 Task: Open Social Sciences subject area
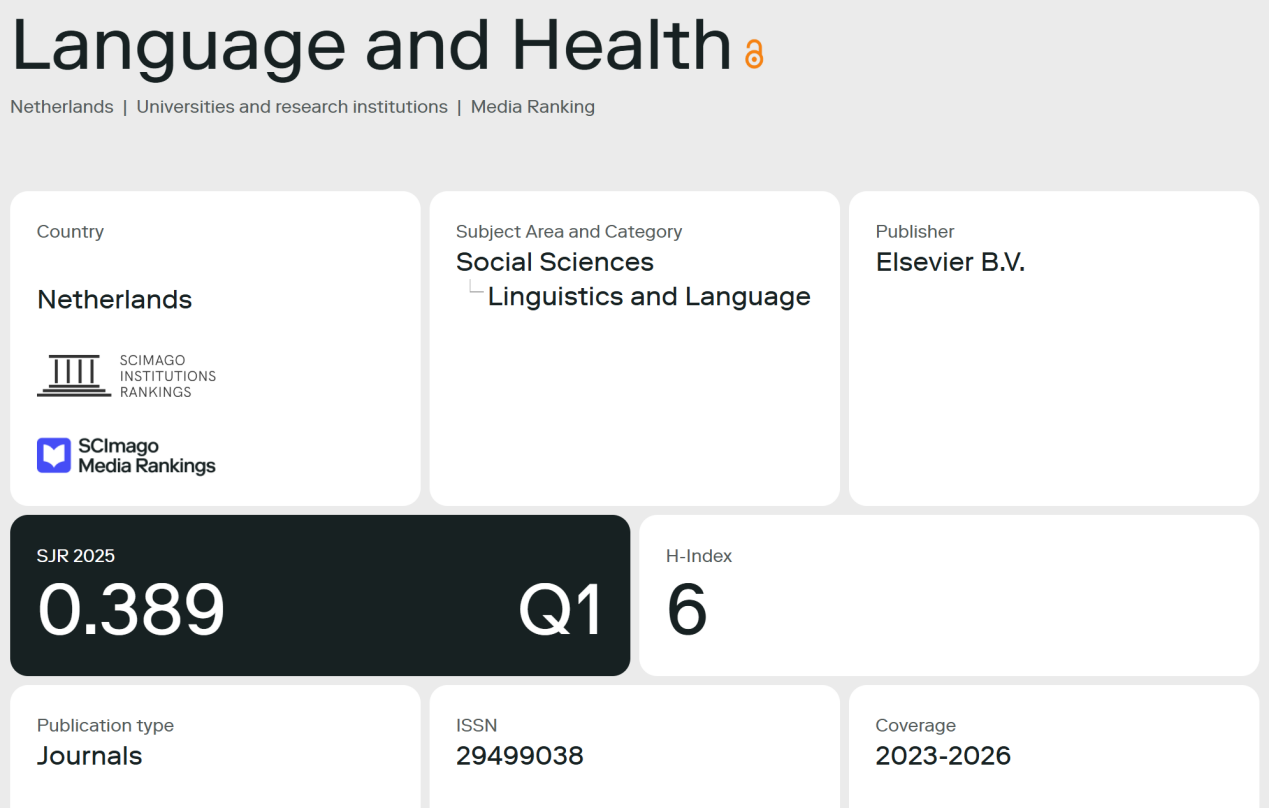click(x=555, y=262)
